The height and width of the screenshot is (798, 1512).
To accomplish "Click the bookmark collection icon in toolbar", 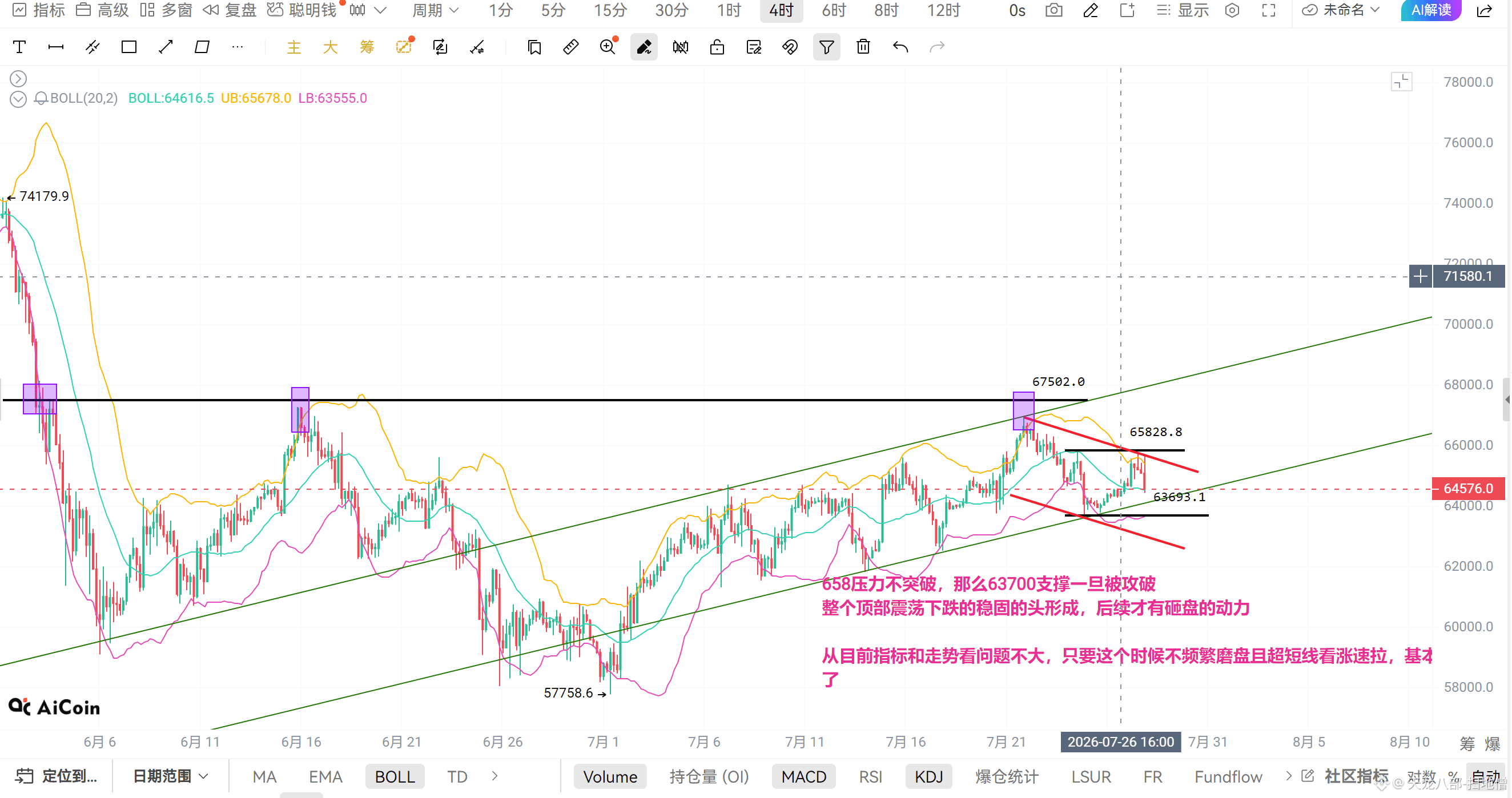I will pyautogui.click(x=534, y=47).
